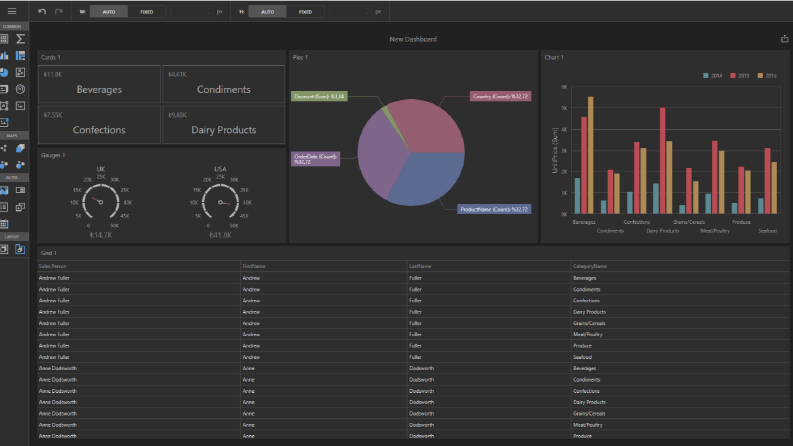The width and height of the screenshot is (793, 446).
Task: Click the 2014 legend color swatch
Action: click(706, 76)
